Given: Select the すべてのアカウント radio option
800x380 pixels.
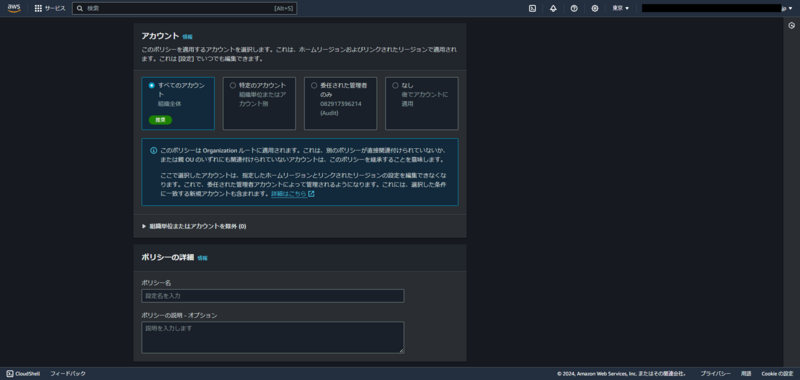Looking at the screenshot, I should [152, 86].
